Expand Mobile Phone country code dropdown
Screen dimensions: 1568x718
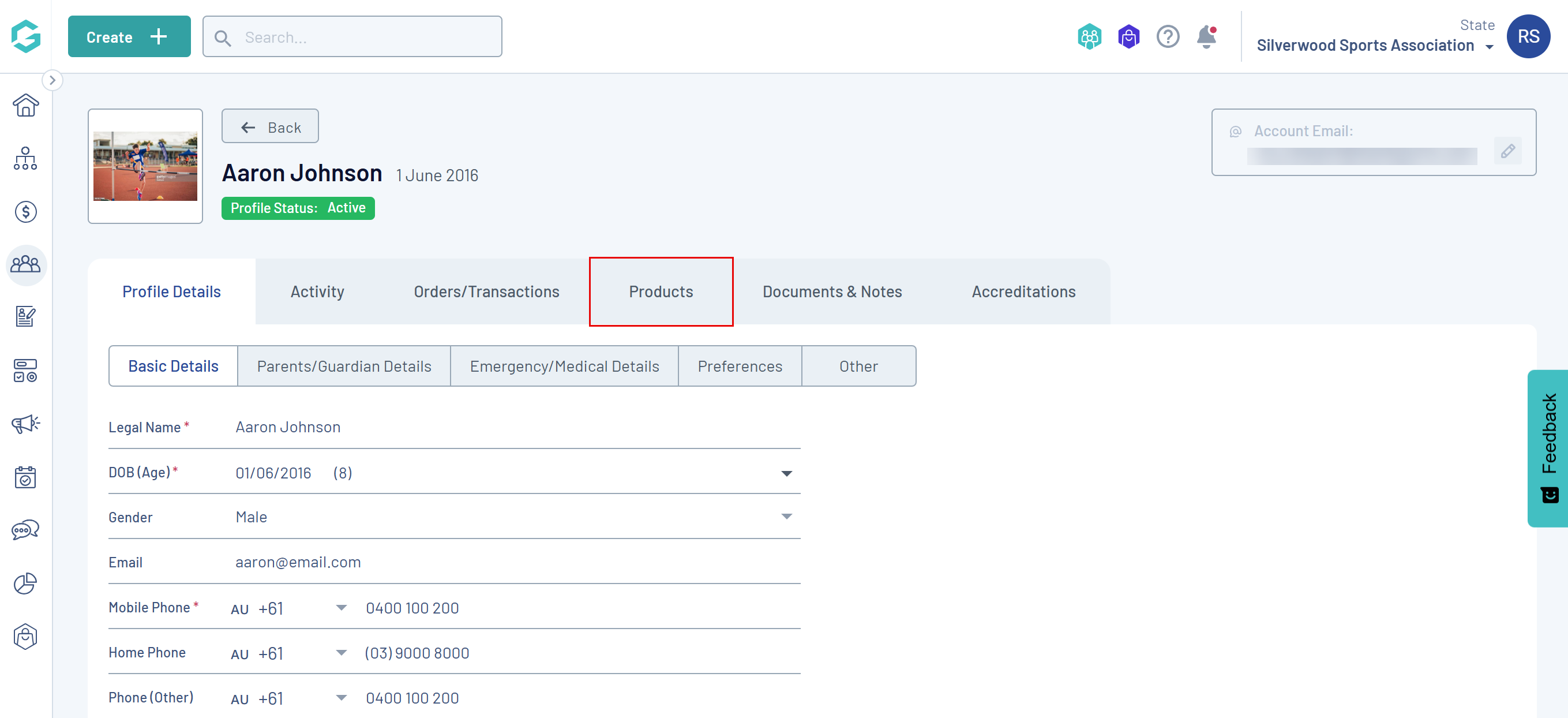(x=341, y=608)
